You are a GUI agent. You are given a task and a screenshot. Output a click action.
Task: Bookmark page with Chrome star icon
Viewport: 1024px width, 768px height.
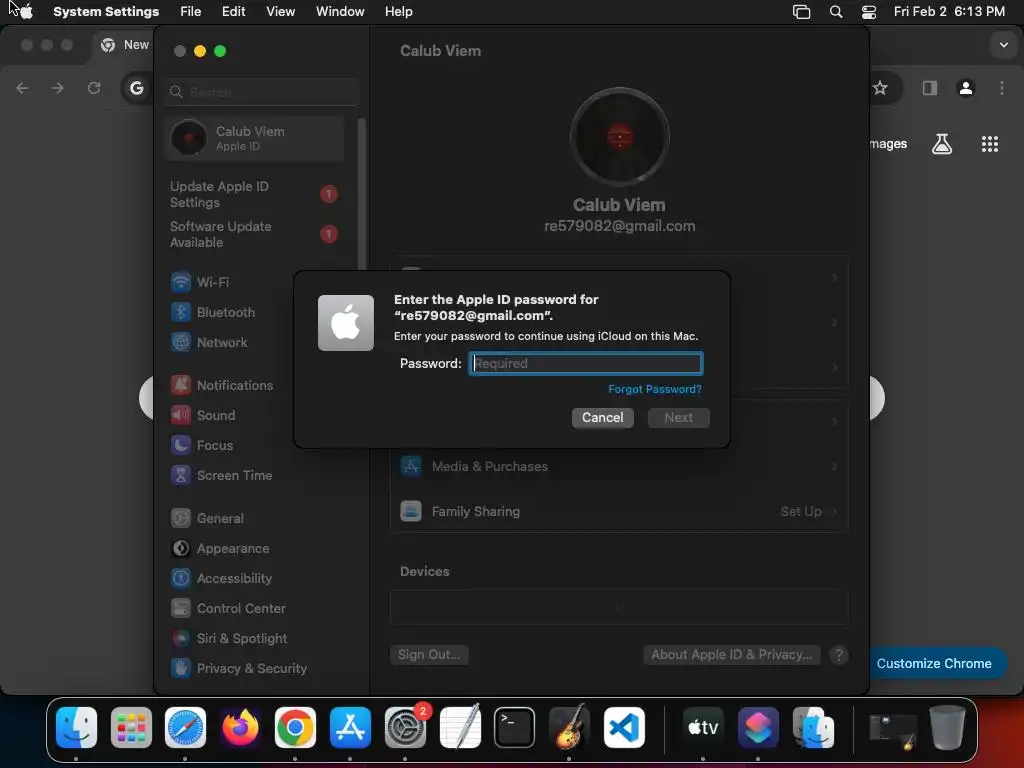coord(880,88)
